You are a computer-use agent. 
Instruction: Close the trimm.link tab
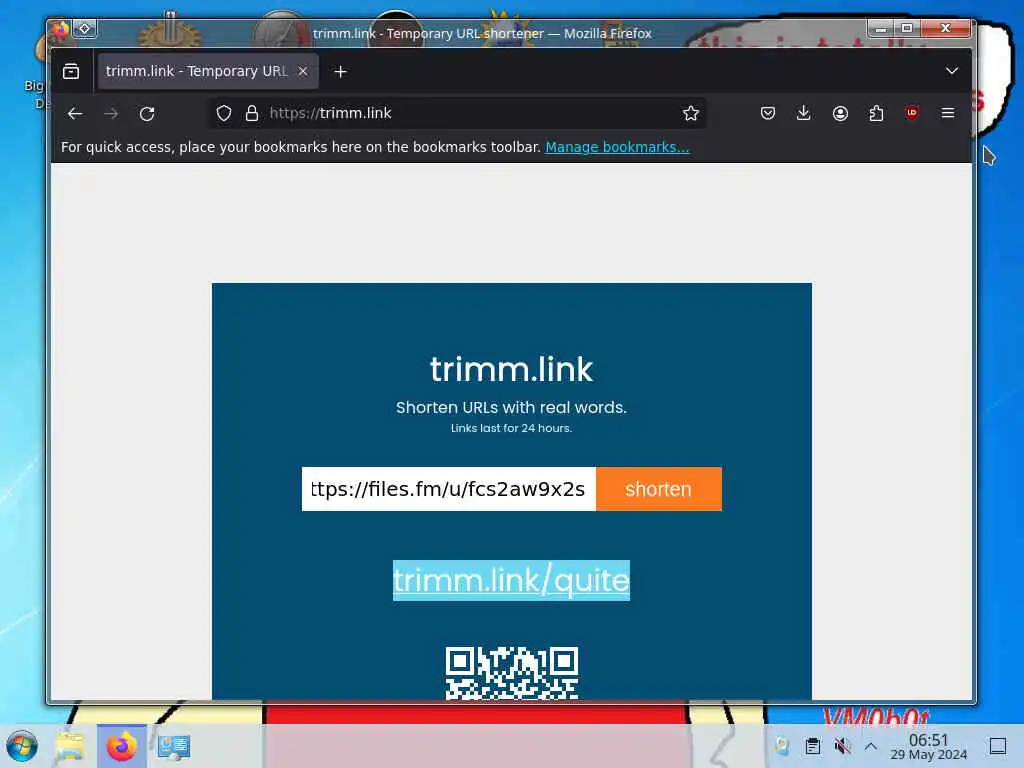[303, 71]
